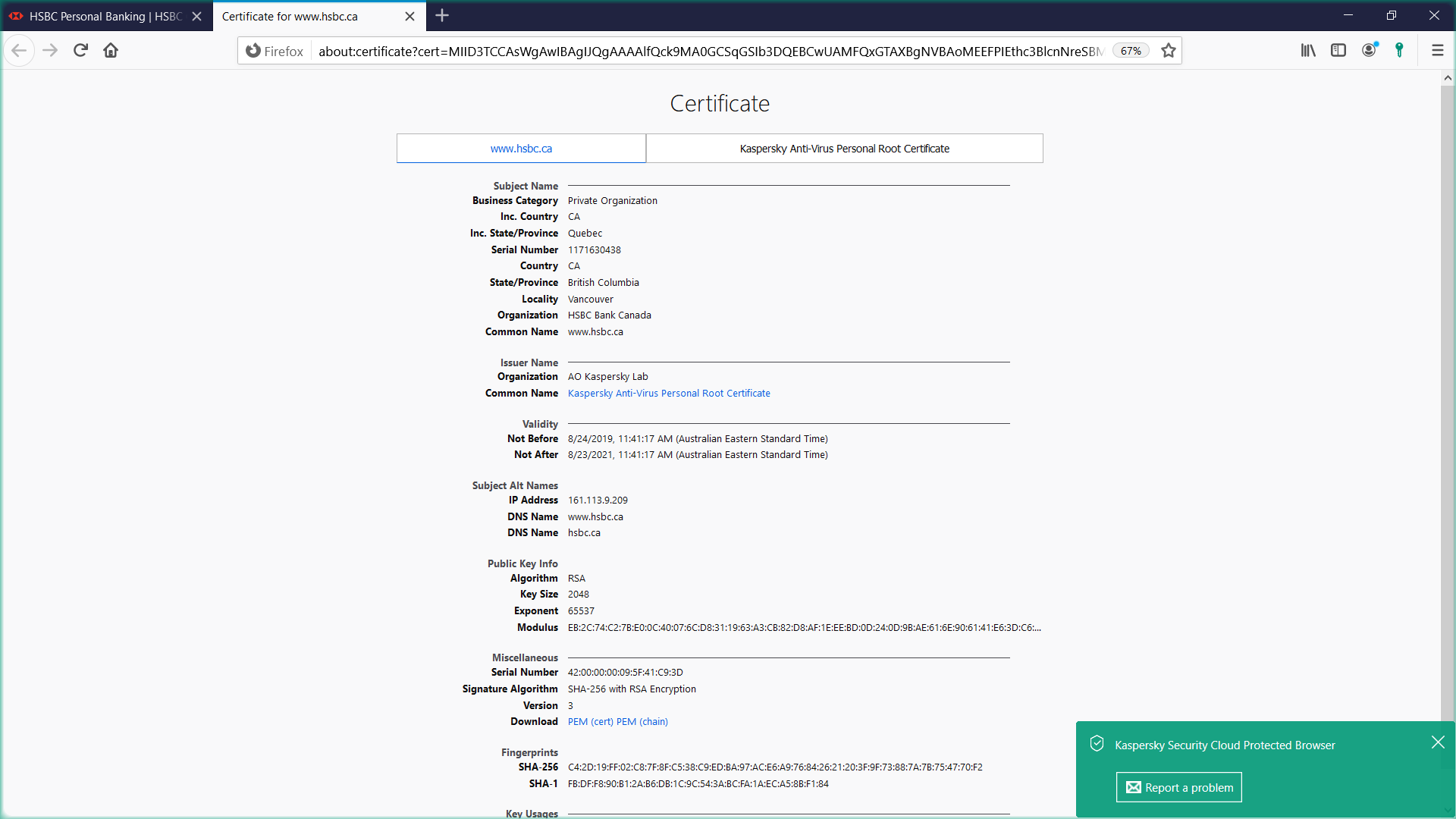
Task: Download the PEM (cert) file
Action: pyautogui.click(x=590, y=721)
